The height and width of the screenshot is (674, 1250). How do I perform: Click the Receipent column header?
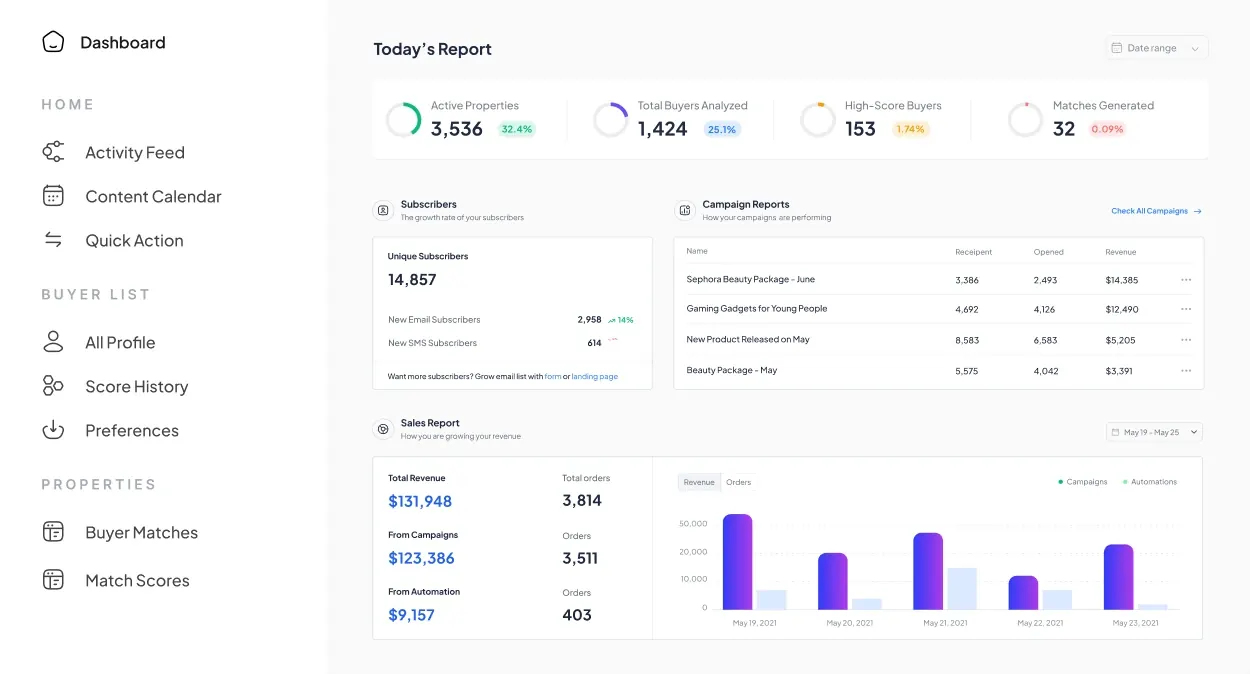pyautogui.click(x=973, y=252)
